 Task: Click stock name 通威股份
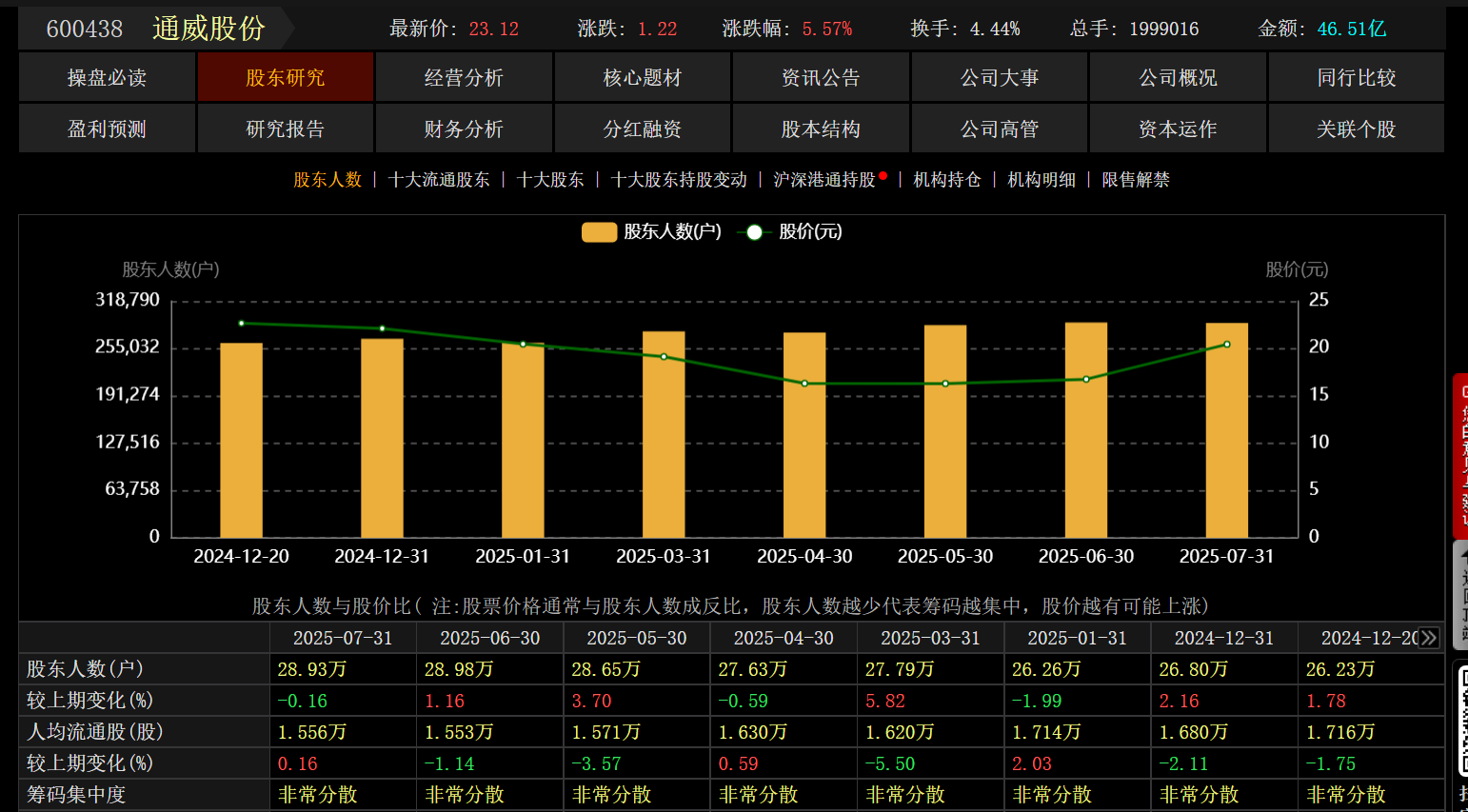tap(208, 29)
